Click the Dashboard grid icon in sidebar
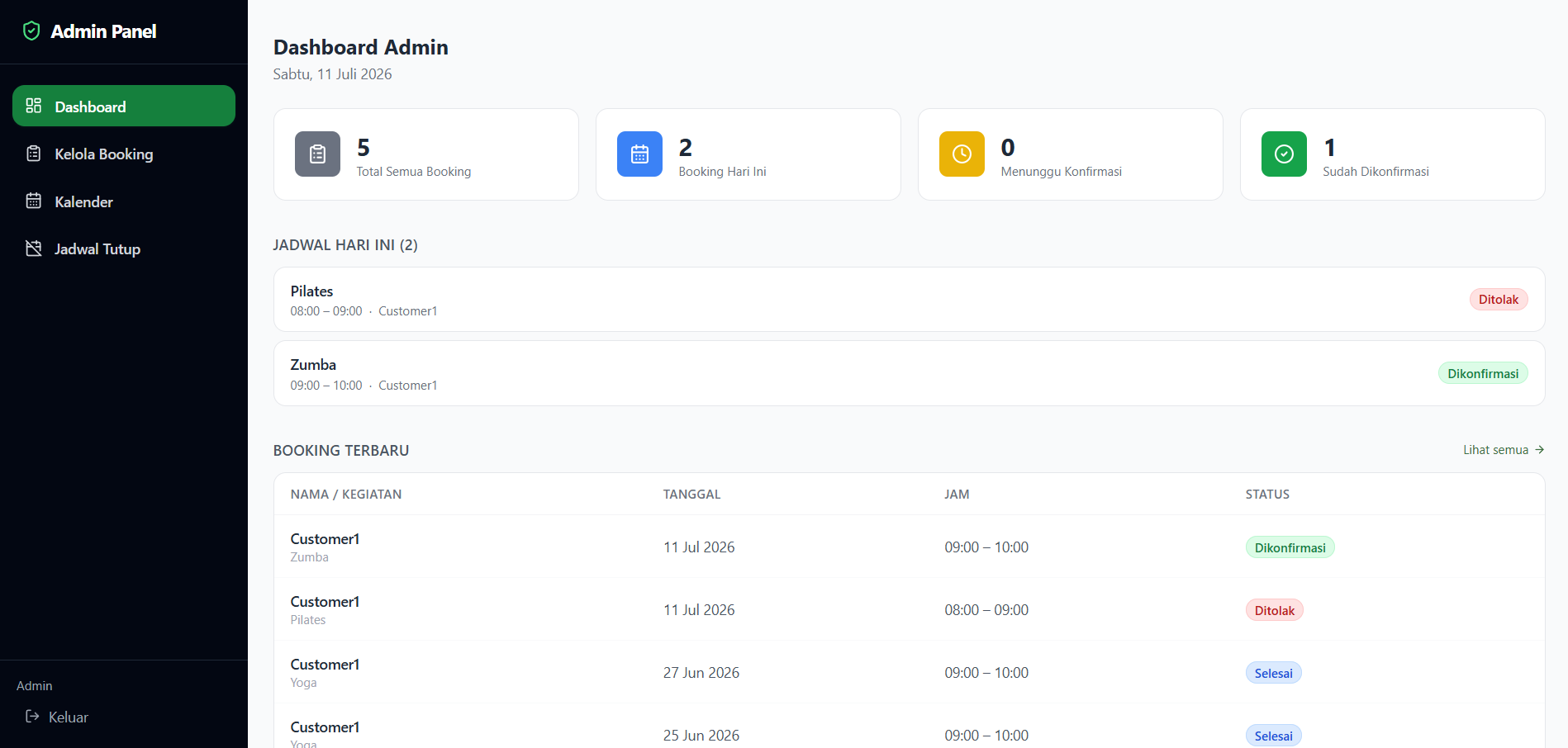 (x=34, y=106)
